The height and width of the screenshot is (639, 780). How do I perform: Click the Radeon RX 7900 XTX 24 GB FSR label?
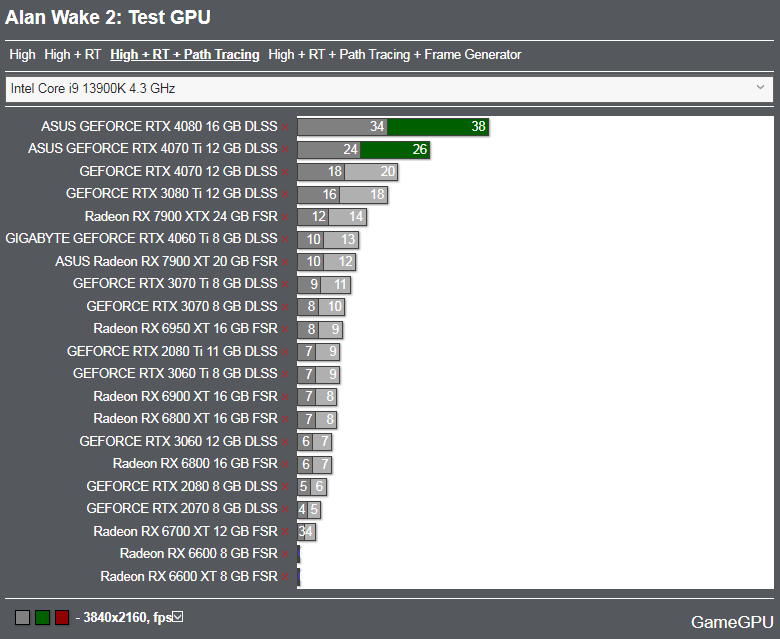(181, 216)
